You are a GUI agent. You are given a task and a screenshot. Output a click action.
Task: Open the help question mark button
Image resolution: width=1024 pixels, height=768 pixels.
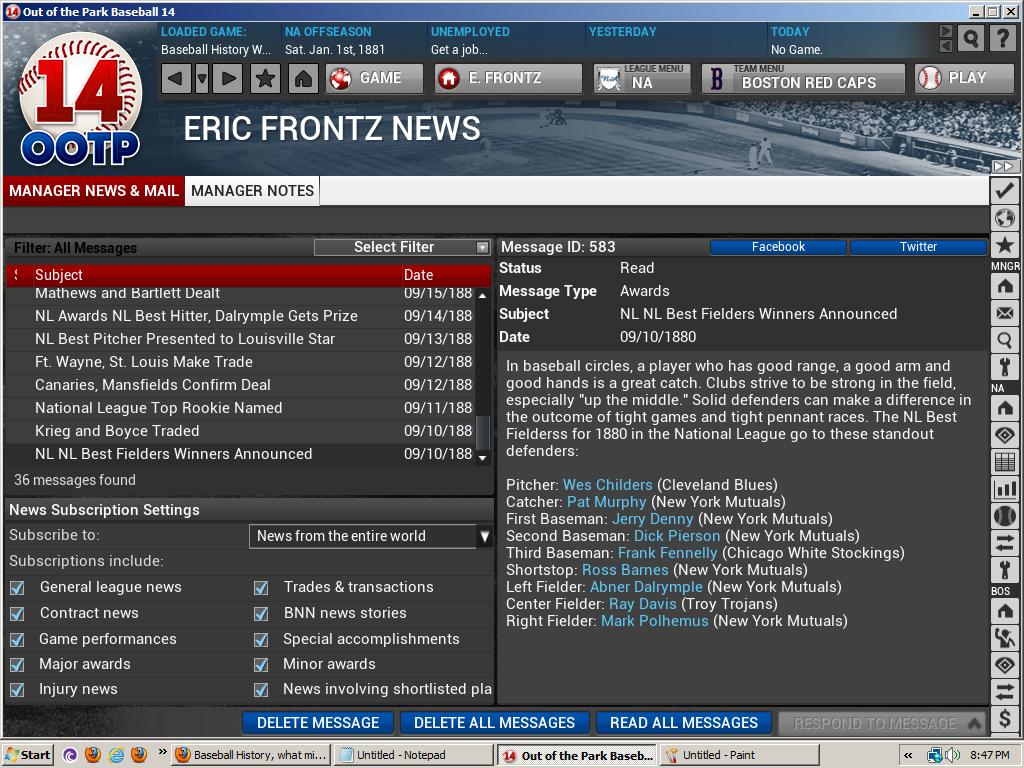click(x=1002, y=39)
